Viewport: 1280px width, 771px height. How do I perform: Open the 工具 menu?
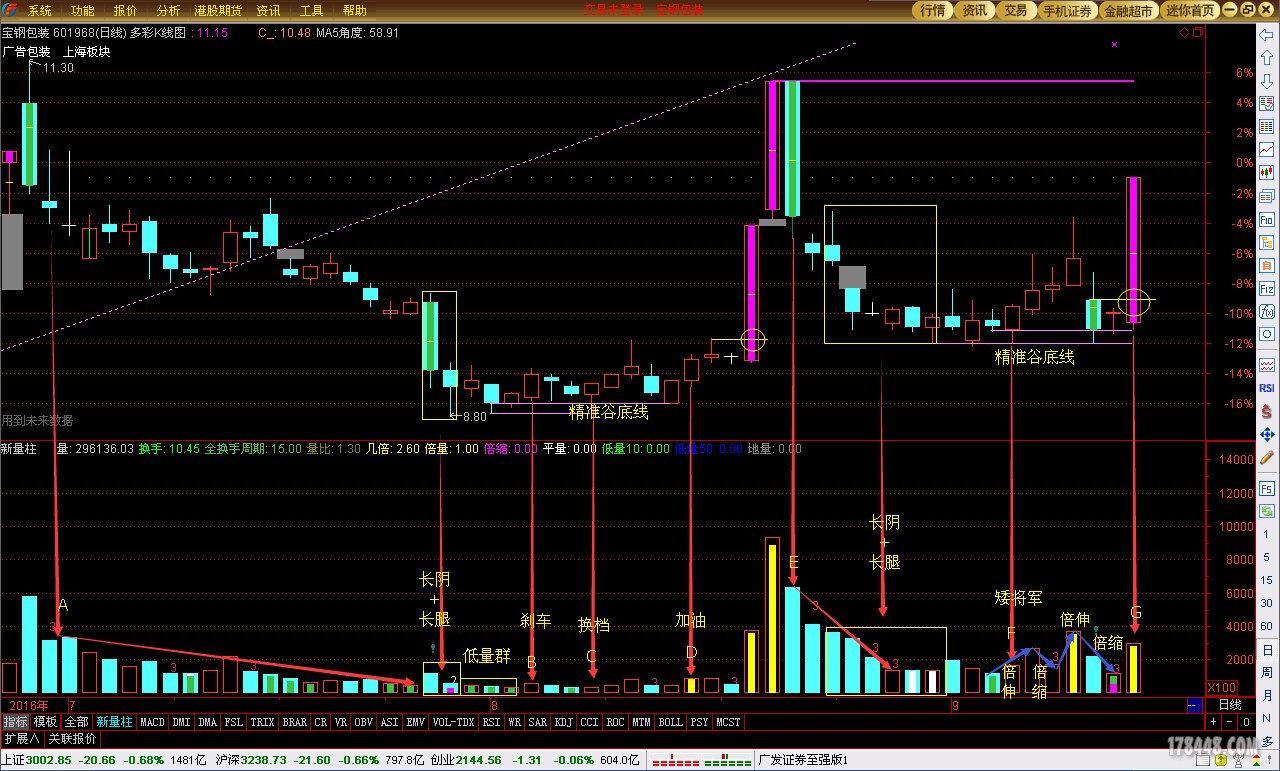coord(312,10)
